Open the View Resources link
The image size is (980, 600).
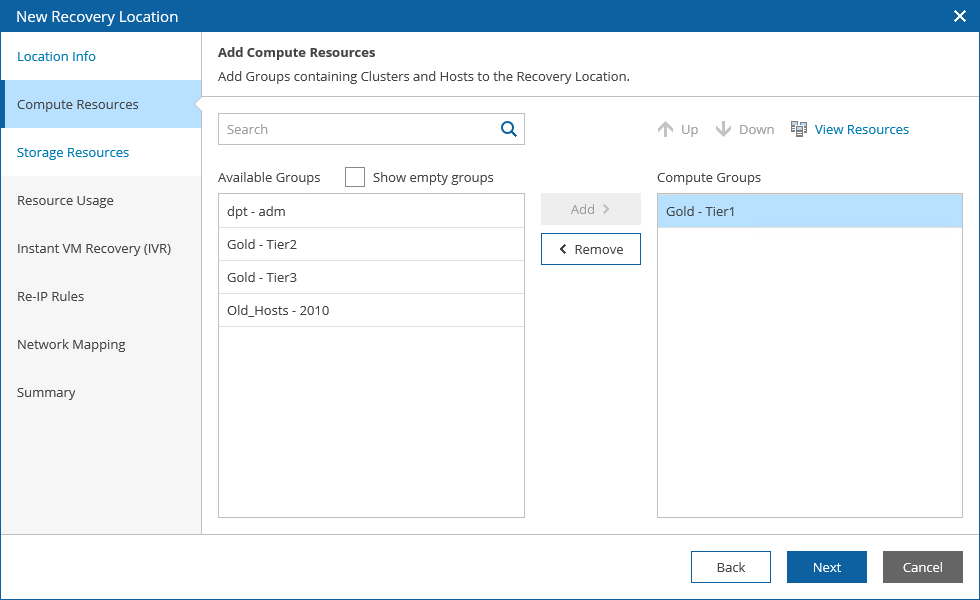click(862, 129)
